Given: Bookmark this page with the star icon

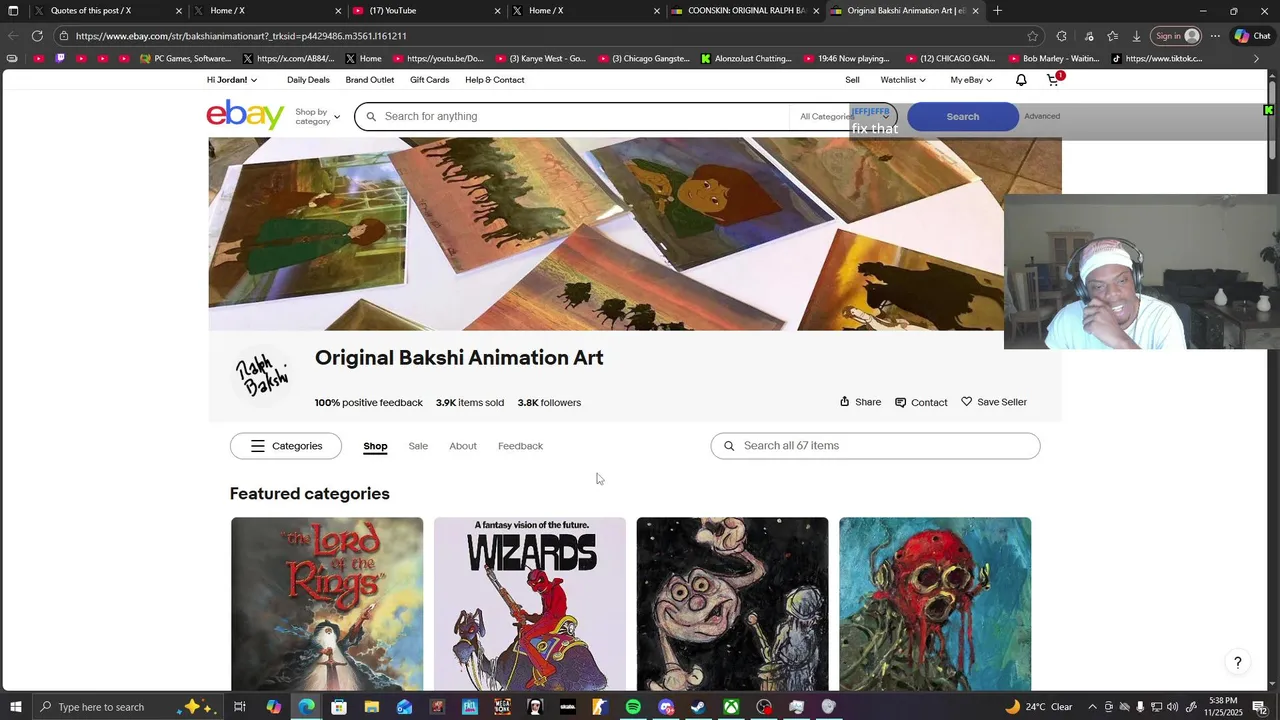Looking at the screenshot, I should pos(1032,36).
